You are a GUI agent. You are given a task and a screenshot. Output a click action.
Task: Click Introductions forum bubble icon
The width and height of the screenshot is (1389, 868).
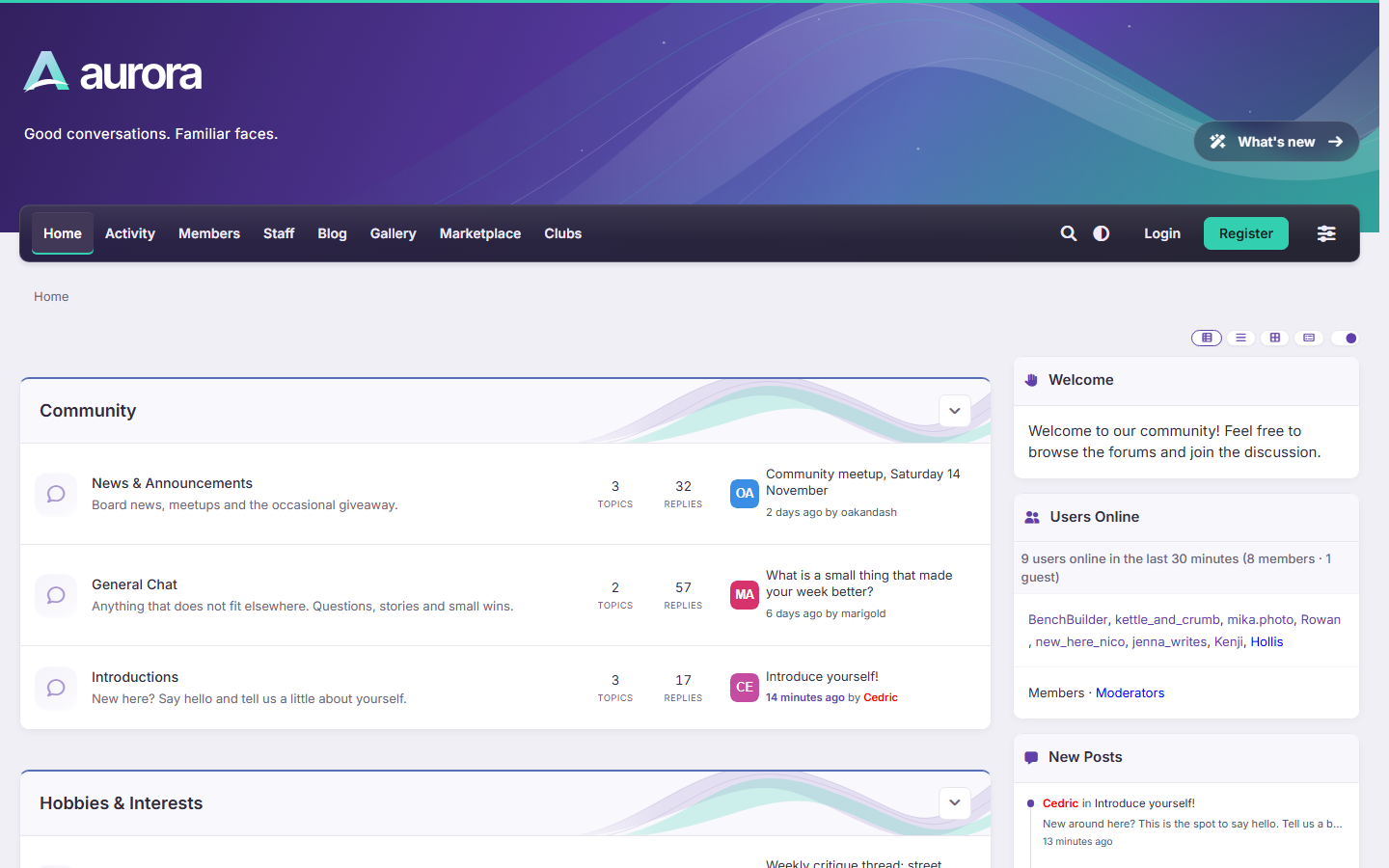pyautogui.click(x=56, y=688)
